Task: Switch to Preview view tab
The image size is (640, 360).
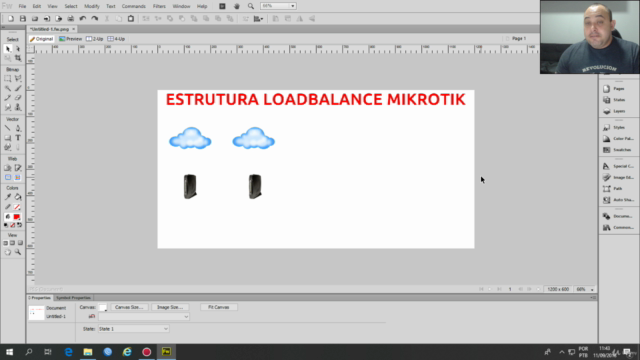Action: (x=71, y=39)
